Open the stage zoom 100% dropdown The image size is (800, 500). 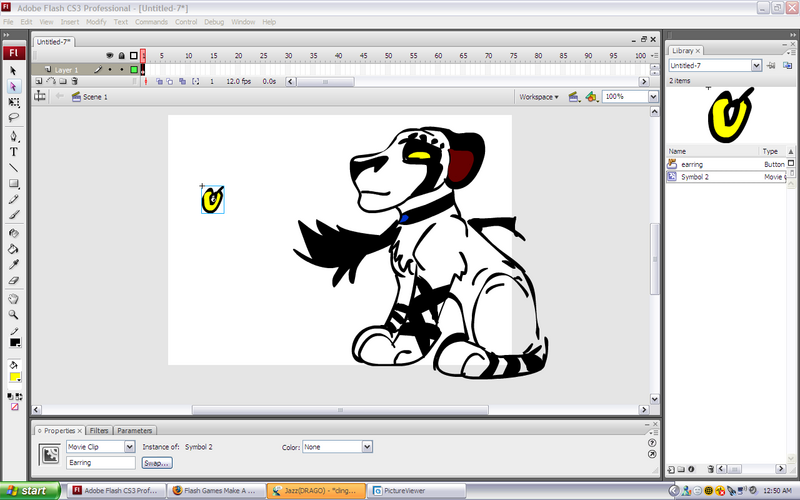point(653,96)
